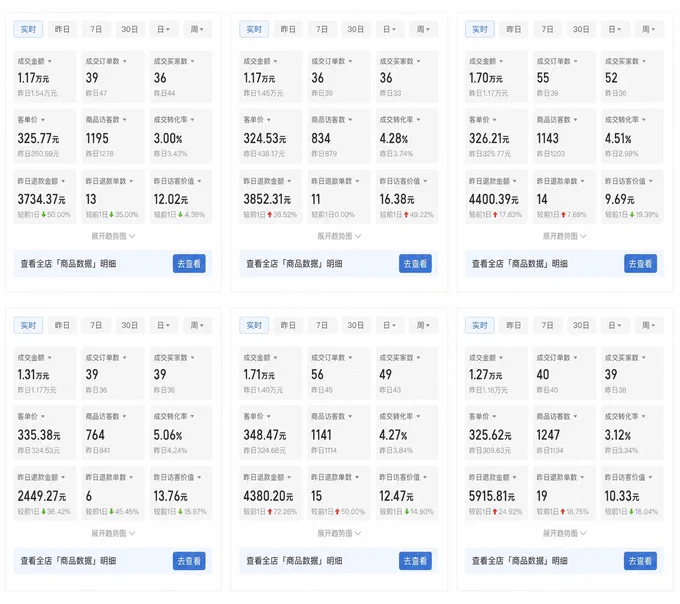Open the 周 dropdown above the 1.70万元 panel
The height and width of the screenshot is (604, 680).
pos(649,29)
